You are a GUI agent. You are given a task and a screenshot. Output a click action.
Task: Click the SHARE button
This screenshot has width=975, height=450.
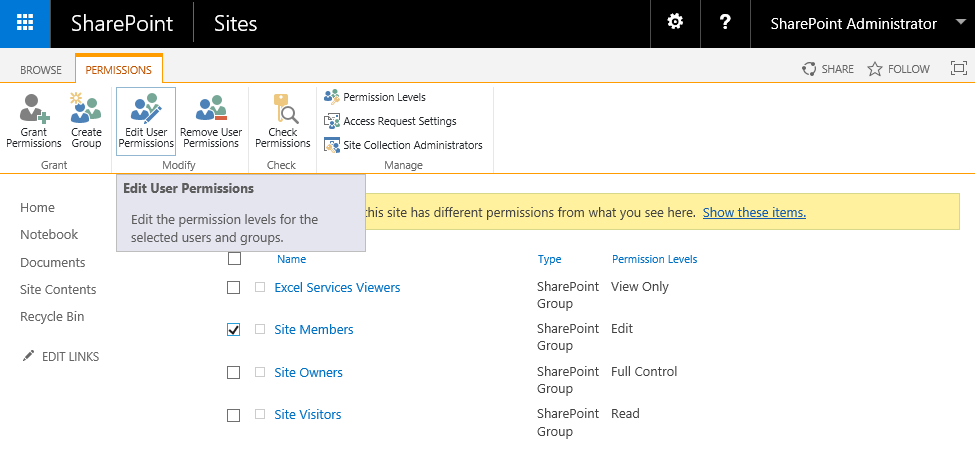(828, 69)
